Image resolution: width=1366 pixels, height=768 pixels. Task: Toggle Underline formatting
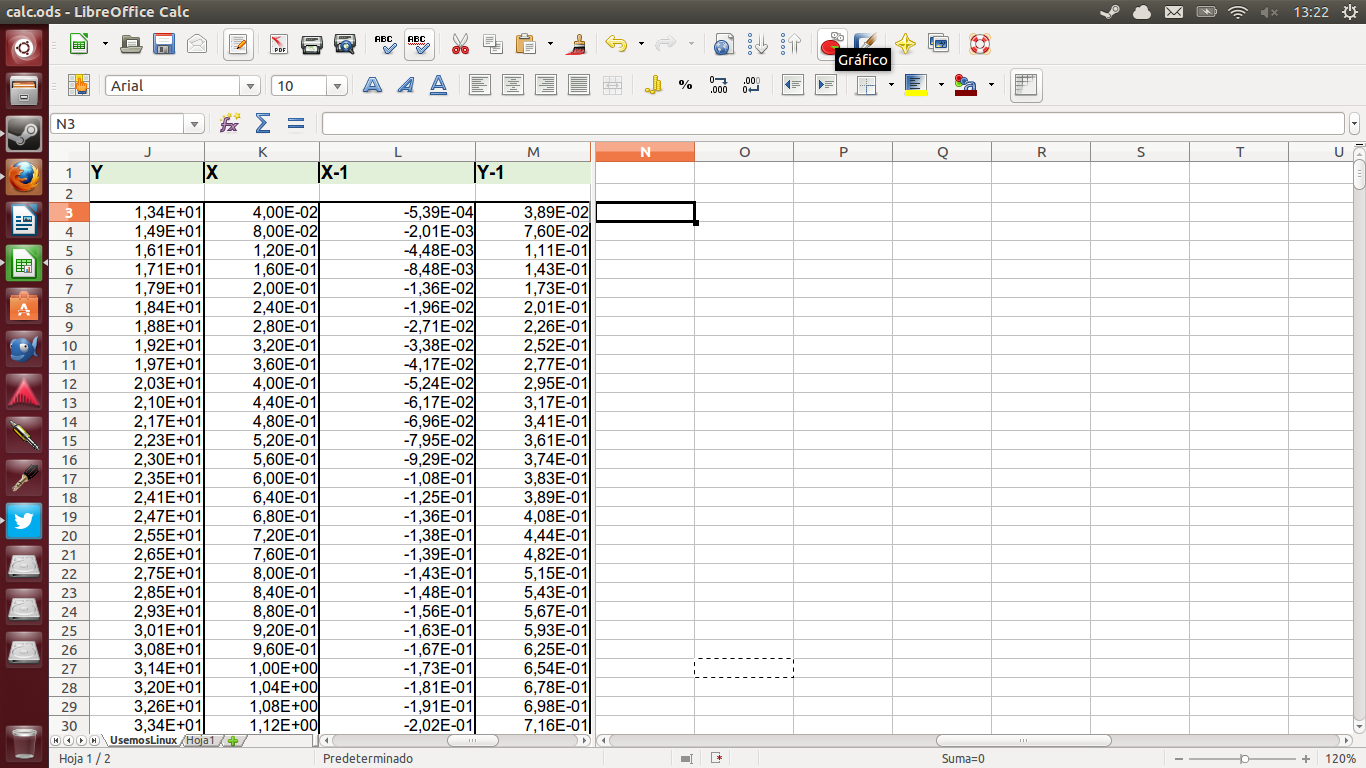438,85
